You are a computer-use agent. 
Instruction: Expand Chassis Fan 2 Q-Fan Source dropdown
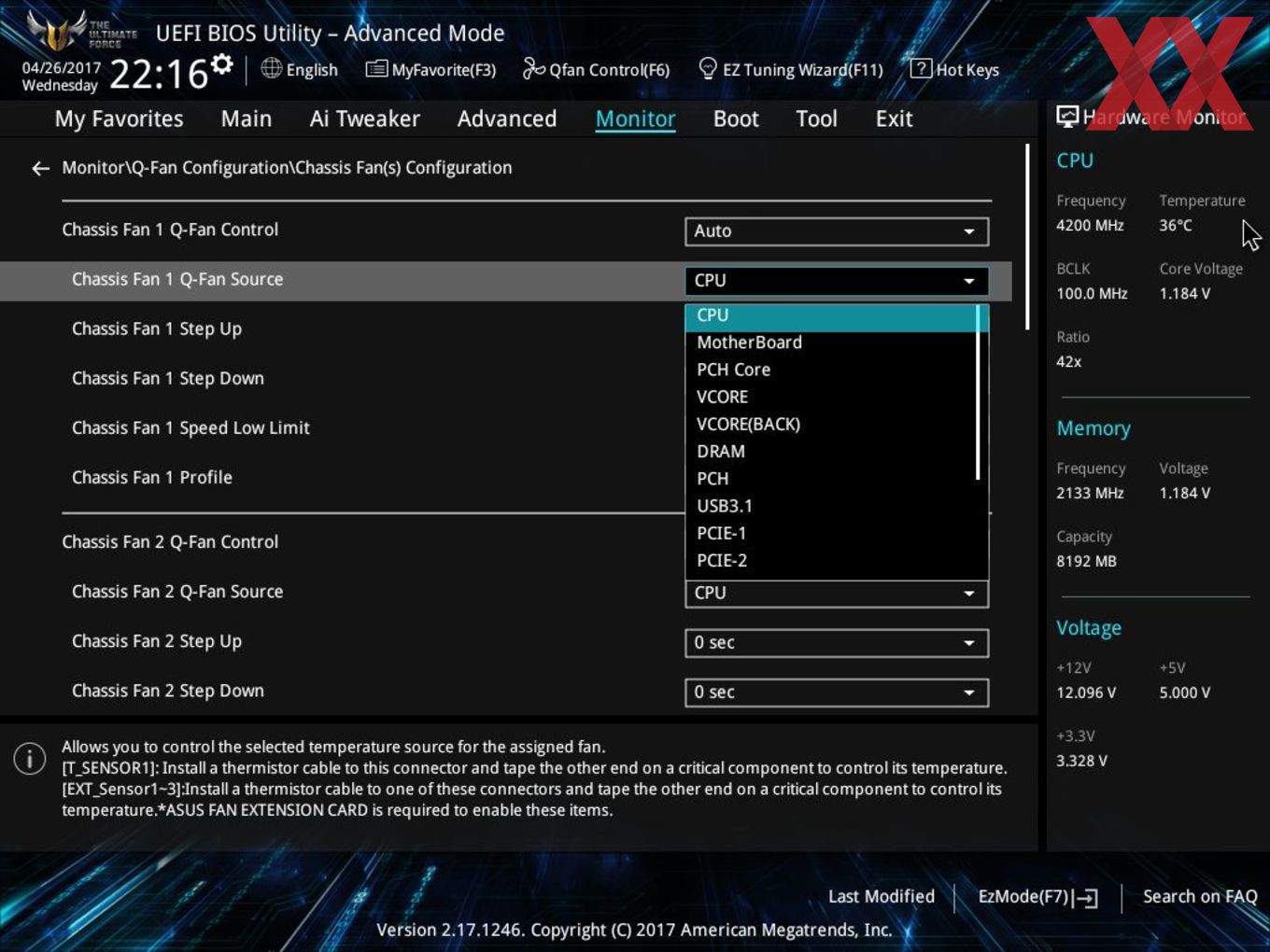coord(837,594)
